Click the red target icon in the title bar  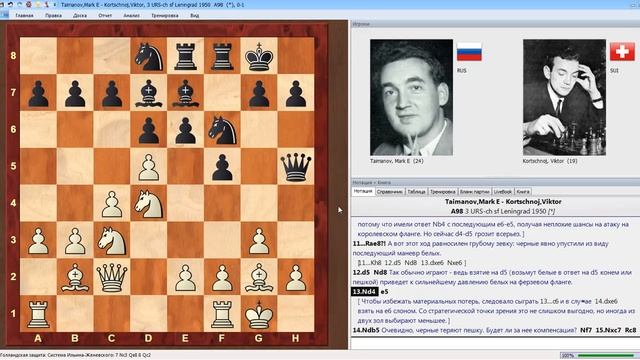(x=29, y=4)
